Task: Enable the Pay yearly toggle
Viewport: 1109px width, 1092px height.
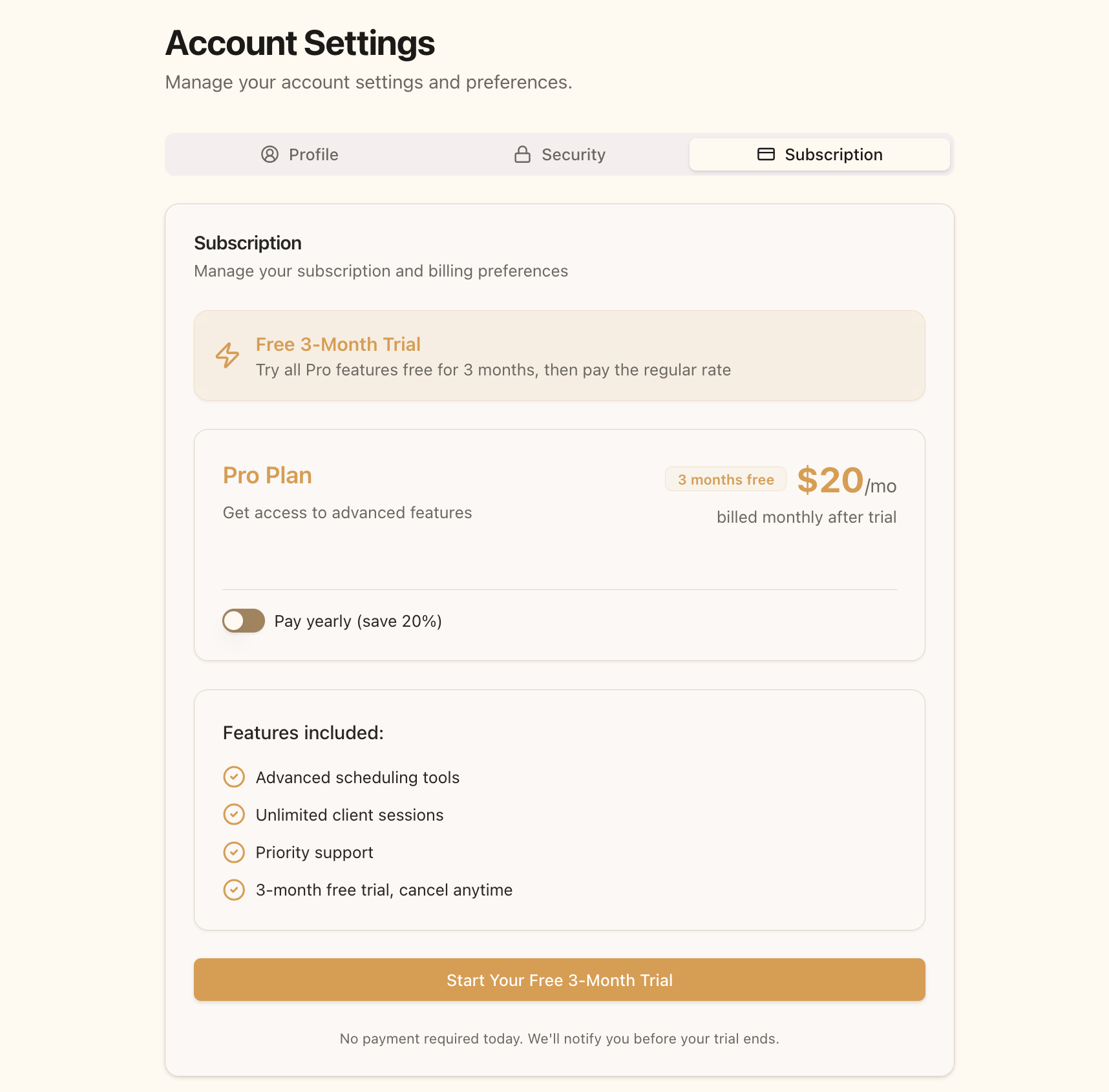Action: [x=243, y=620]
